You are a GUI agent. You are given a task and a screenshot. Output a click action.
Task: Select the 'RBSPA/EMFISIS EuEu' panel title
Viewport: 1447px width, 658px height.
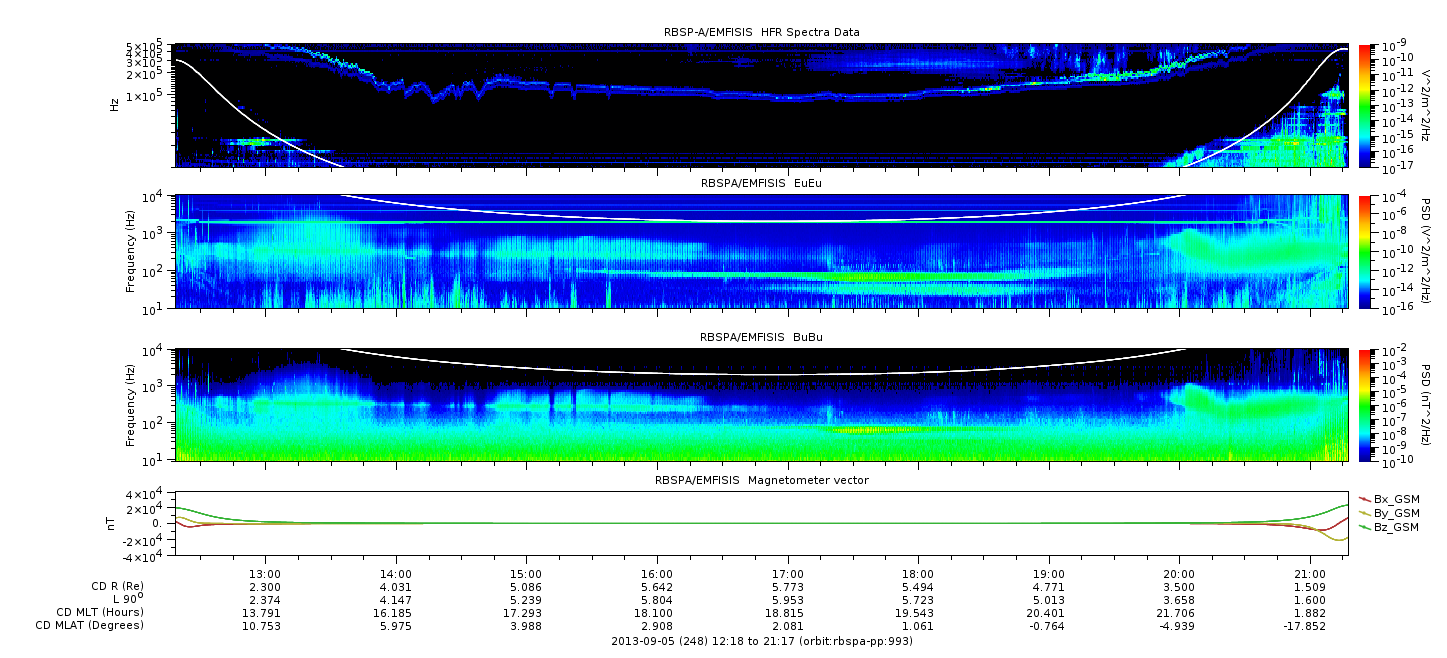tap(762, 183)
